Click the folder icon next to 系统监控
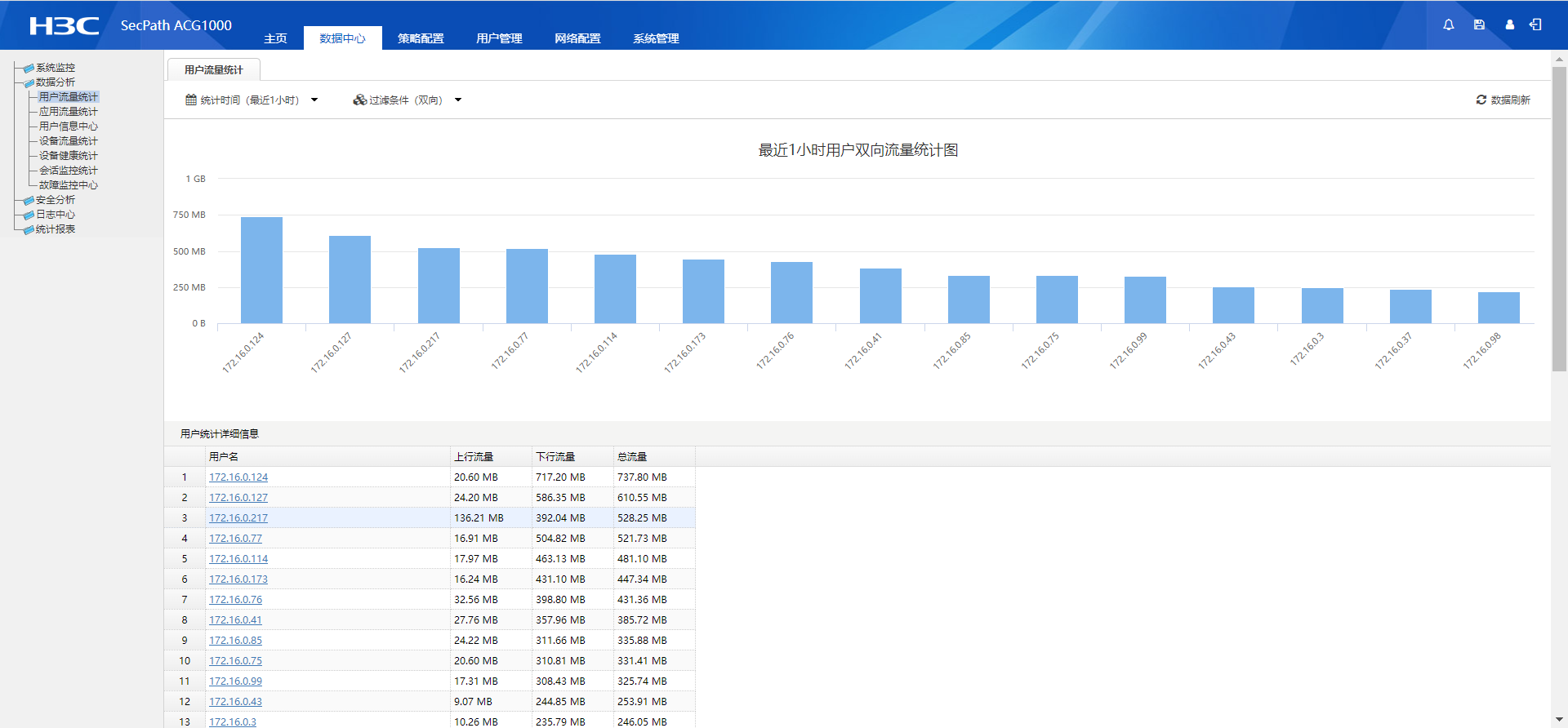 [x=29, y=68]
